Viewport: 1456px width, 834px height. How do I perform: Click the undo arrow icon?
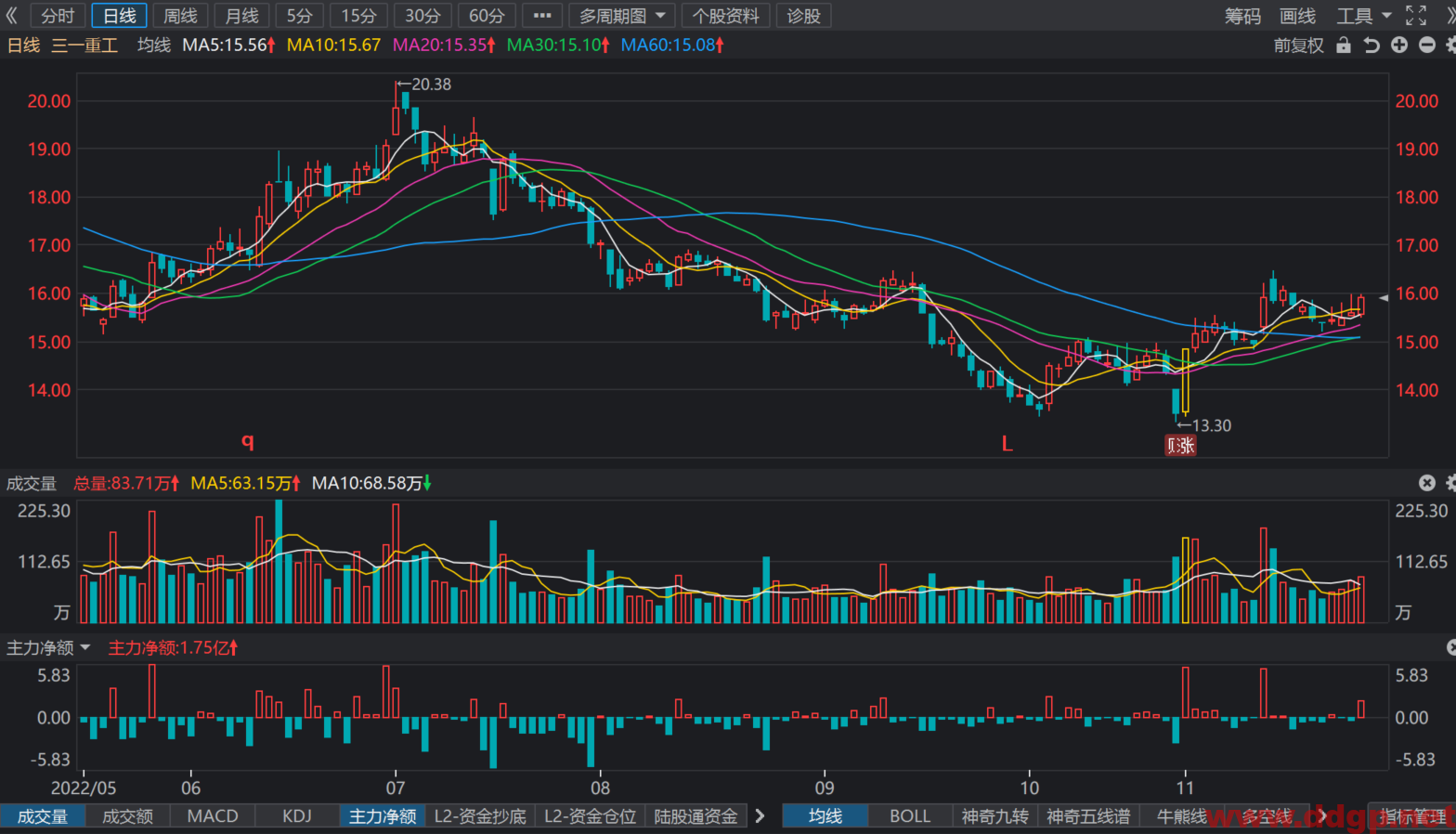(x=1371, y=45)
